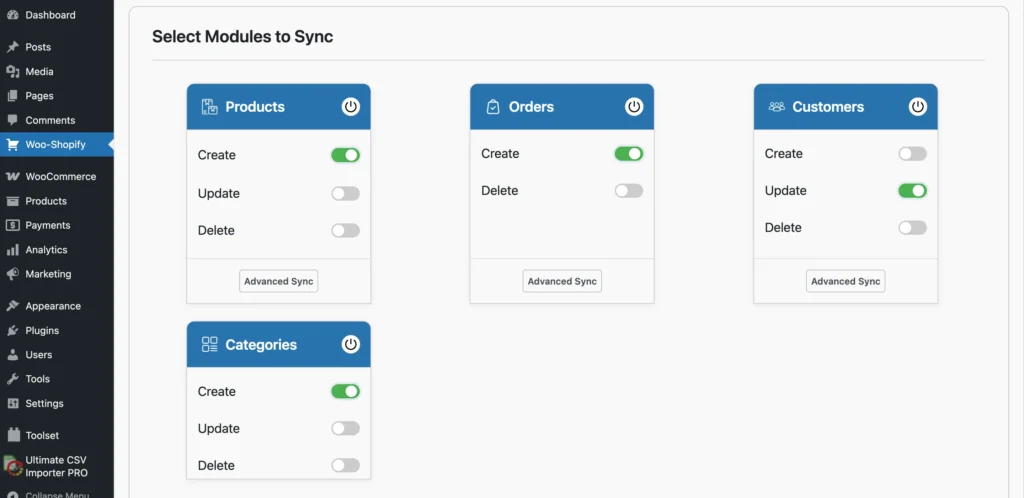Select the Woo-Shopify menu item

57,145
